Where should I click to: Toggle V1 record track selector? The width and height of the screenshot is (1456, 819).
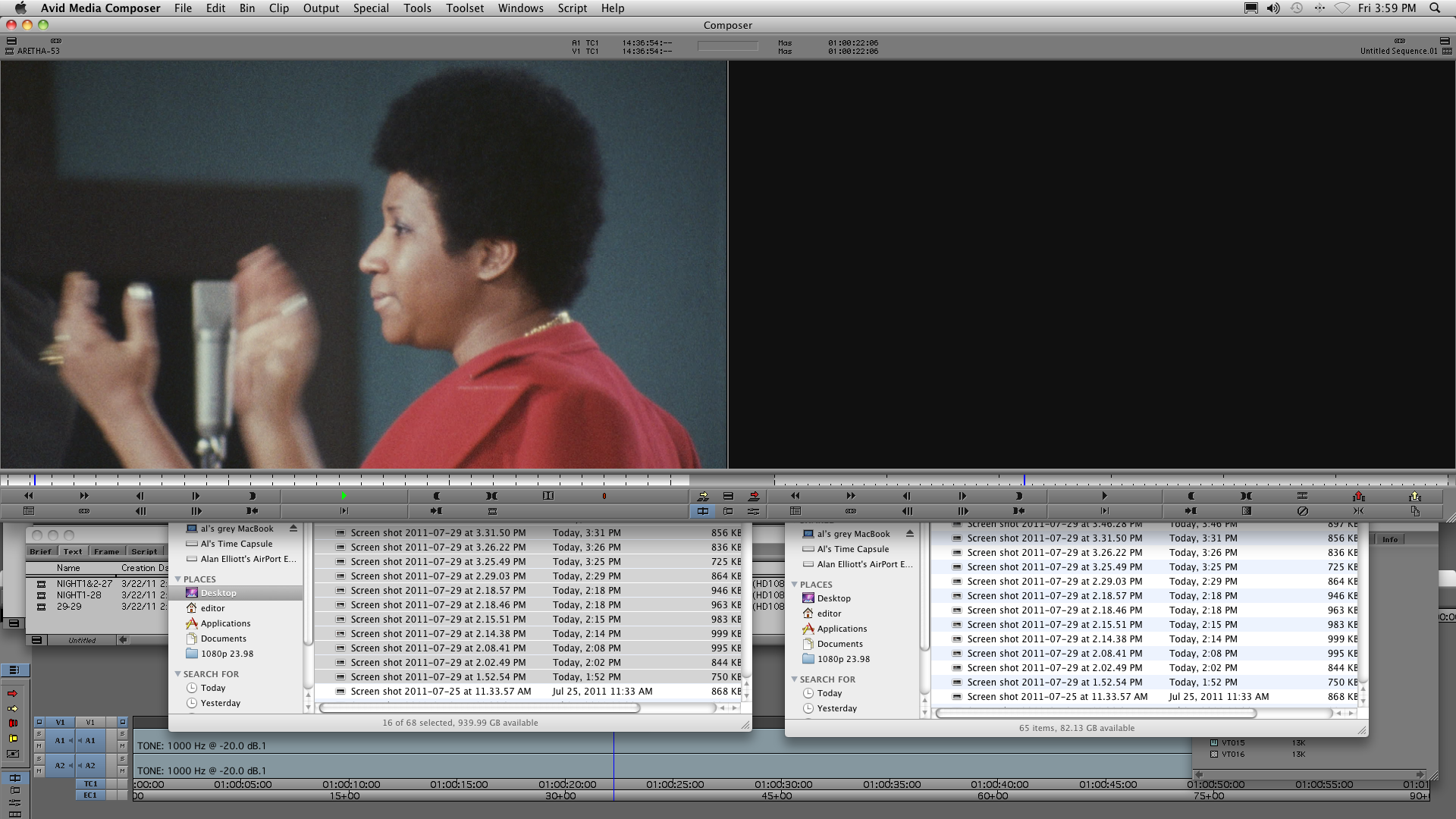pos(90,722)
